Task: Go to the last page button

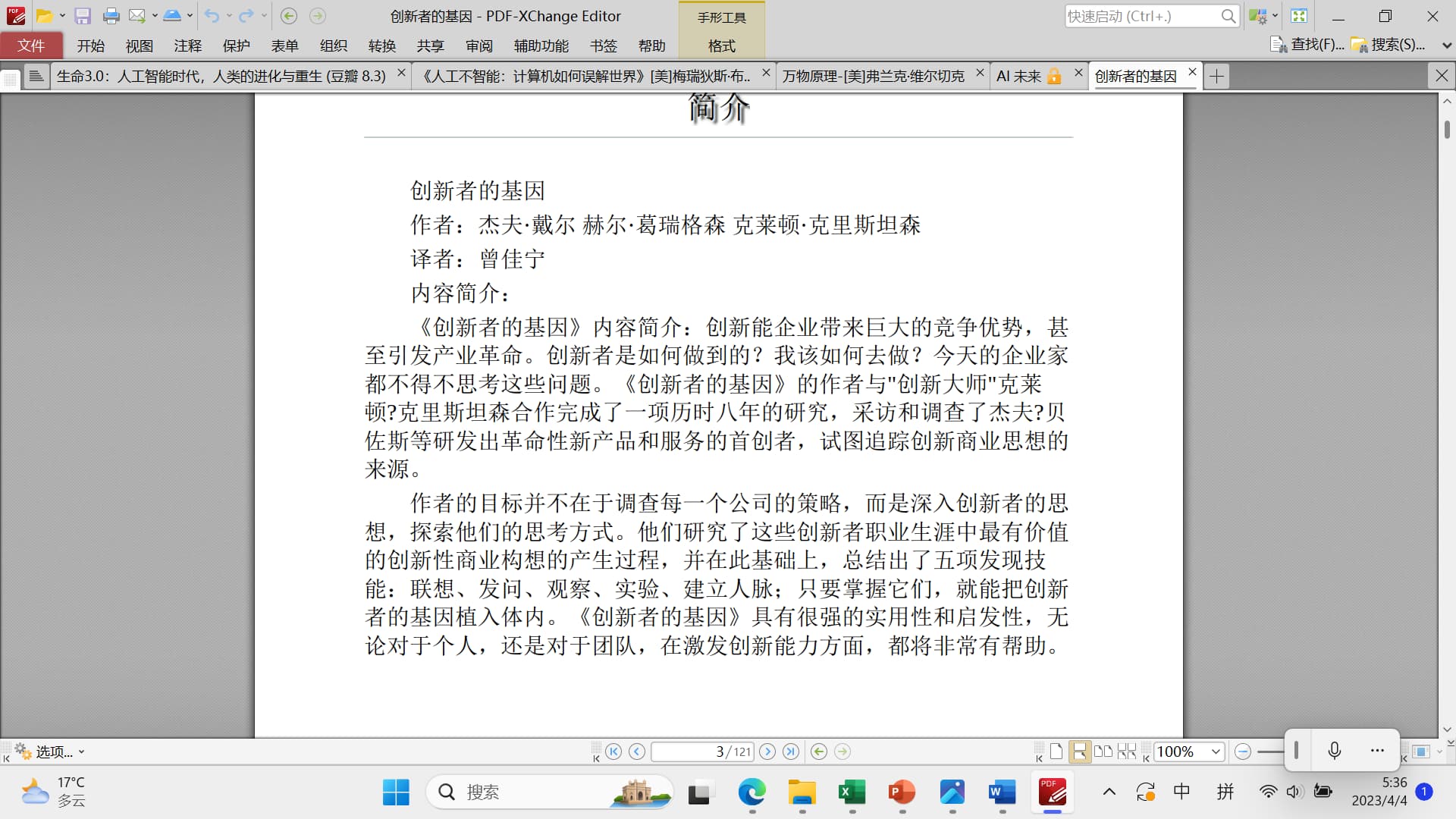Action: (791, 752)
